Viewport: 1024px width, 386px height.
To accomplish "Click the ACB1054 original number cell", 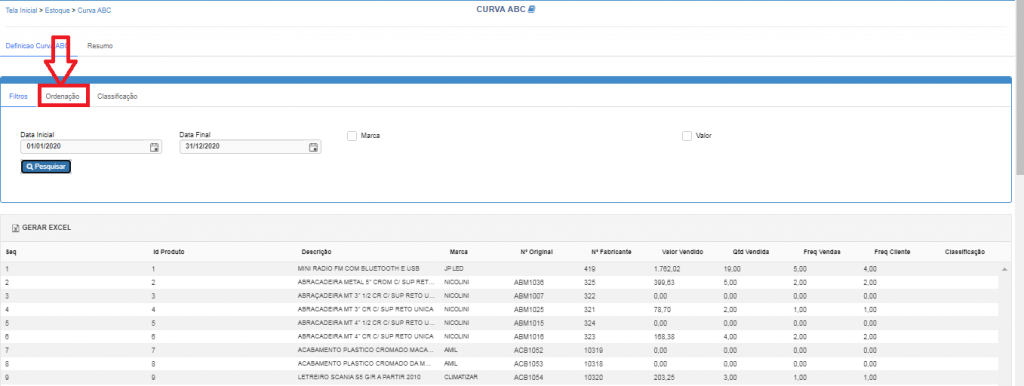I will pos(529,378).
